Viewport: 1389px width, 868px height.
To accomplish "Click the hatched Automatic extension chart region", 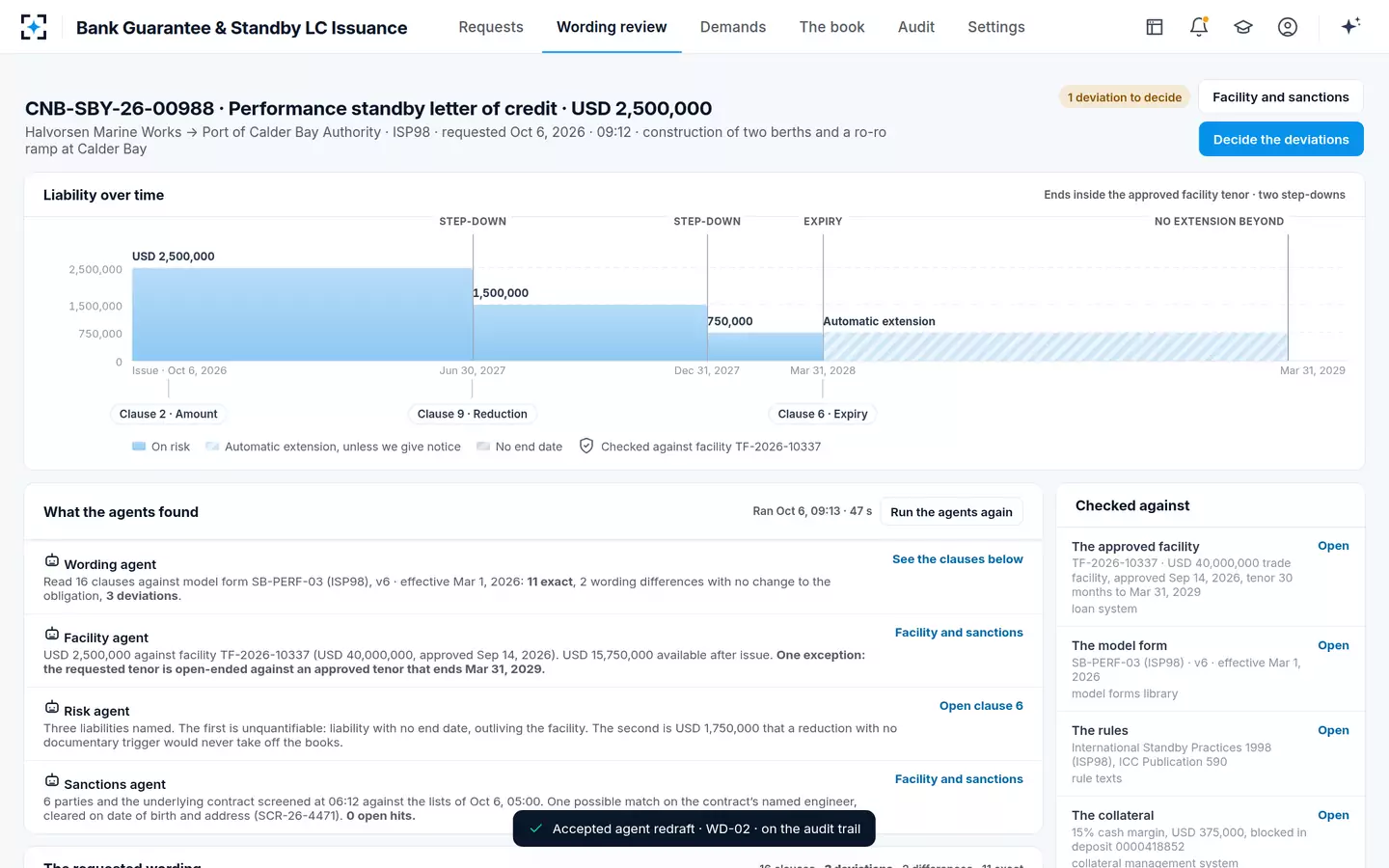I will (x=1055, y=347).
